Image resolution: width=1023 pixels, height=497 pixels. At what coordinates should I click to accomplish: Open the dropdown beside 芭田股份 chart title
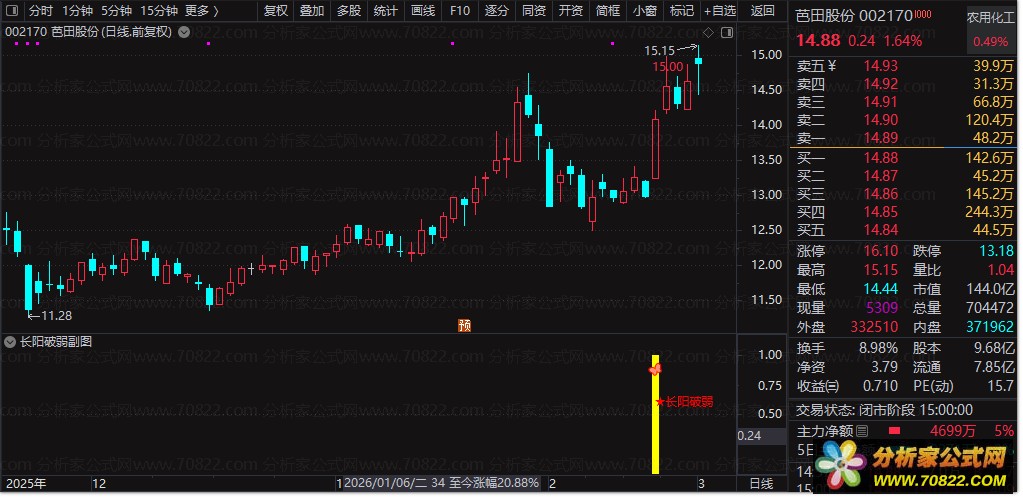click(184, 31)
